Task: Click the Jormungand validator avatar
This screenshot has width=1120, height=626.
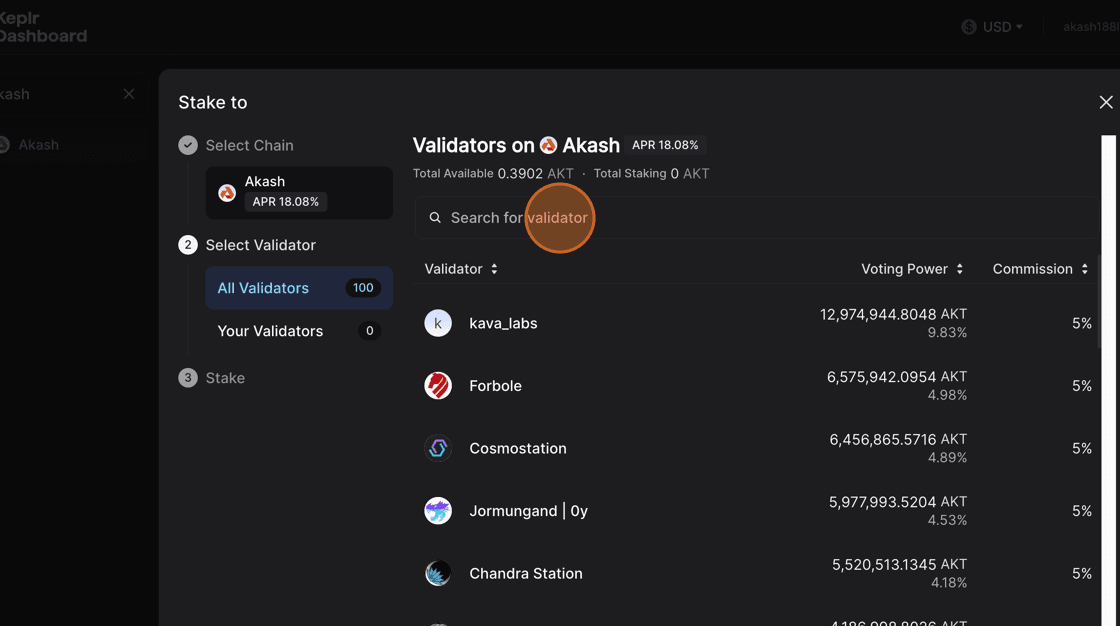Action: [x=438, y=511]
